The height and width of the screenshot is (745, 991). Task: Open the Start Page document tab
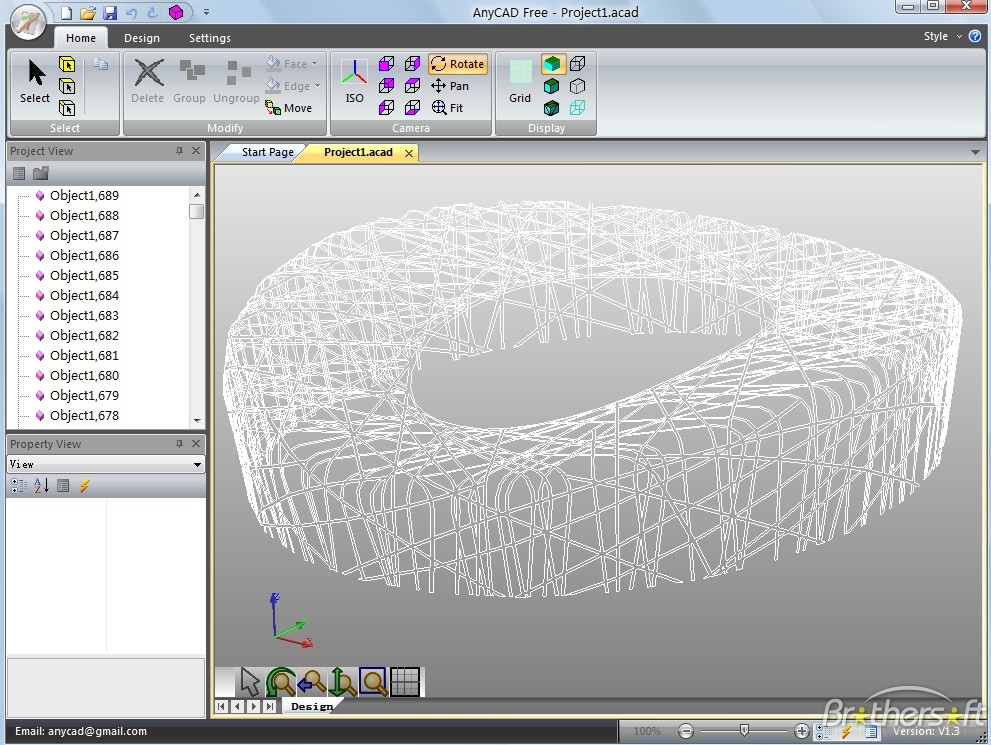(267, 152)
